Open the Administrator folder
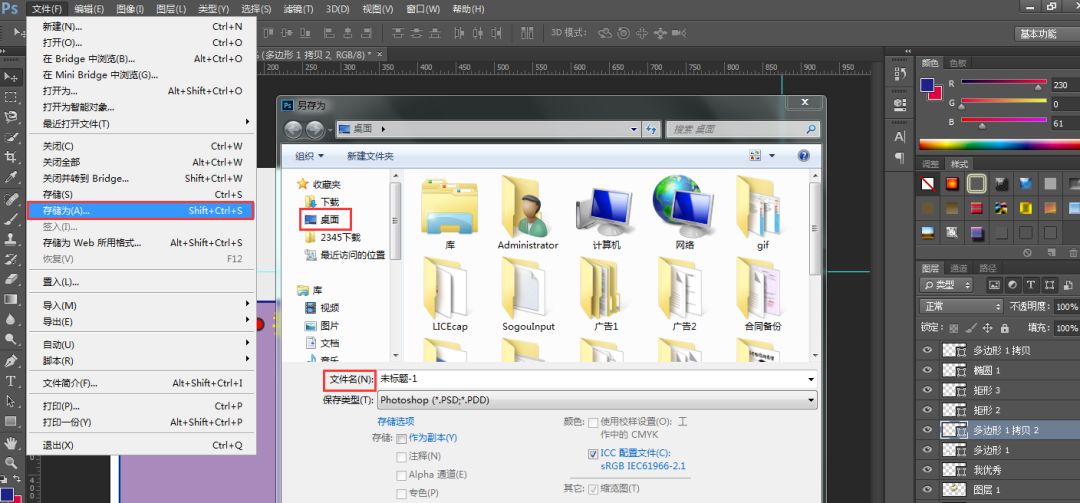1080x503 pixels. point(527,212)
